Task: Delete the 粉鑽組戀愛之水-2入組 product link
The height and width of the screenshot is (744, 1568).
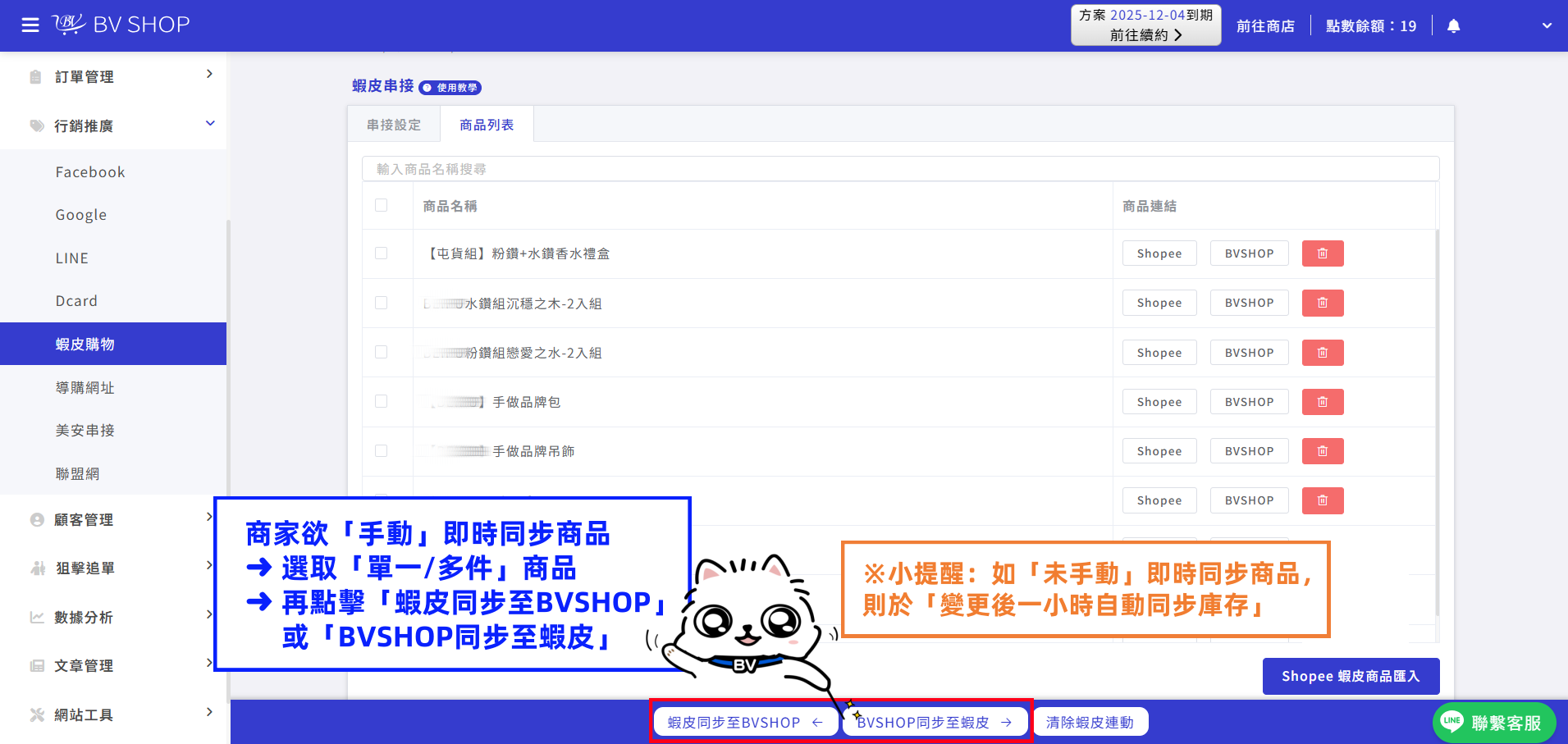Action: [1323, 353]
